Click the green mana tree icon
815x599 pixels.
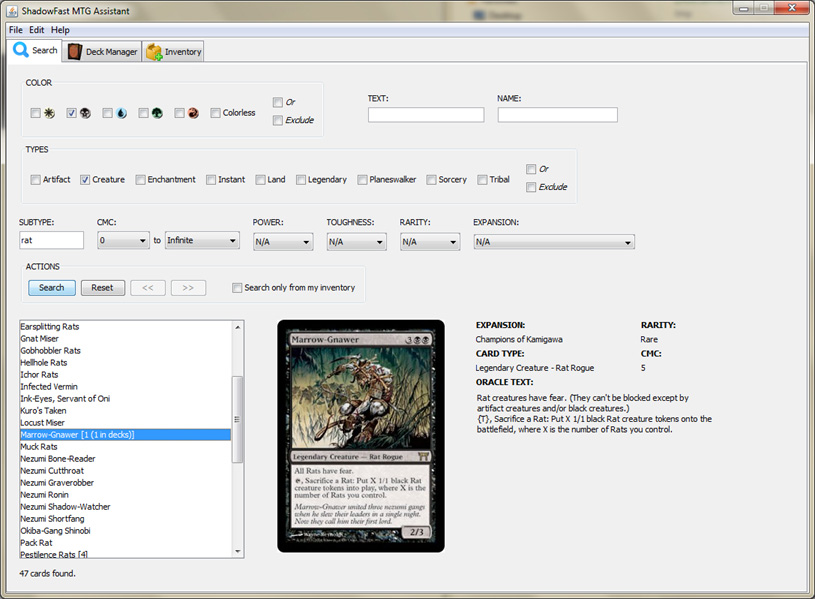click(x=157, y=113)
